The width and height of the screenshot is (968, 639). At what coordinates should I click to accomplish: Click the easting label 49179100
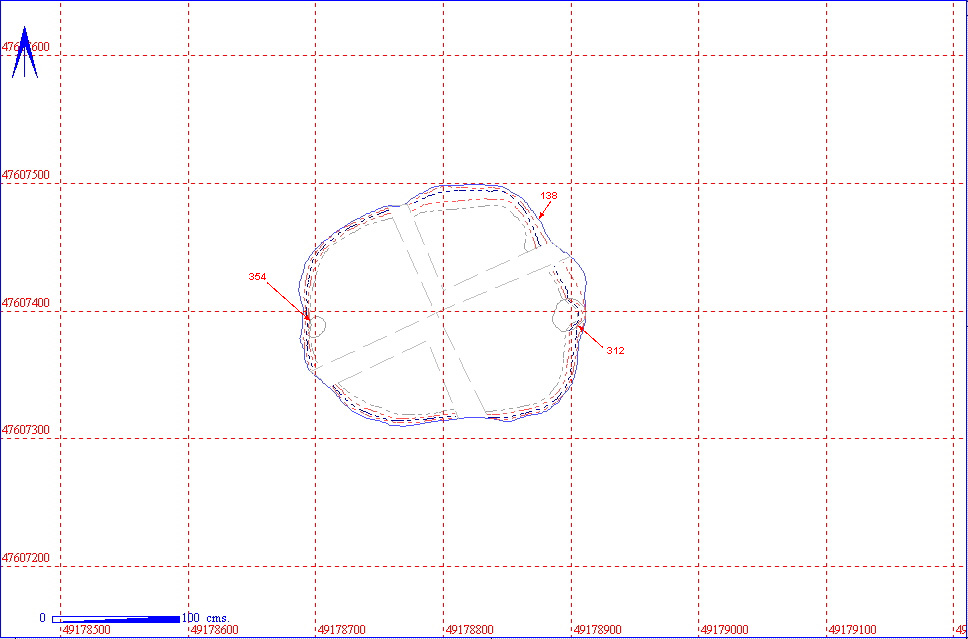(x=853, y=630)
